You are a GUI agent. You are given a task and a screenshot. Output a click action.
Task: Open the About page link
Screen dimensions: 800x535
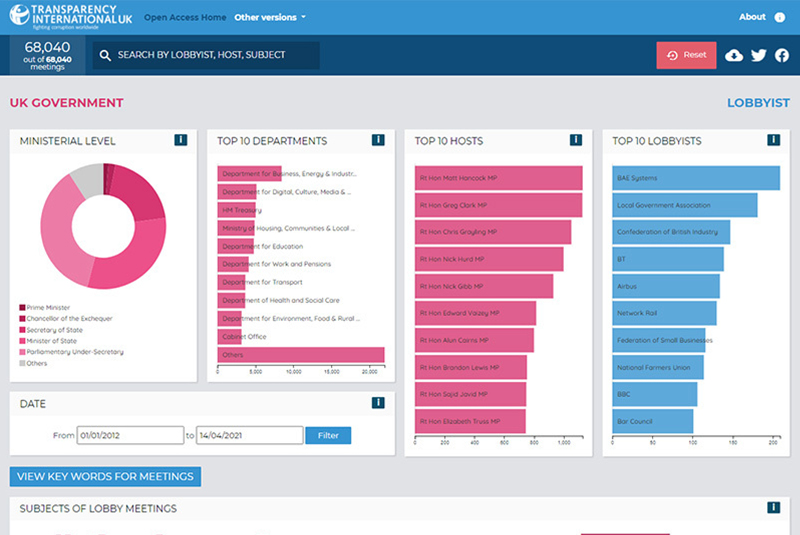coord(752,17)
